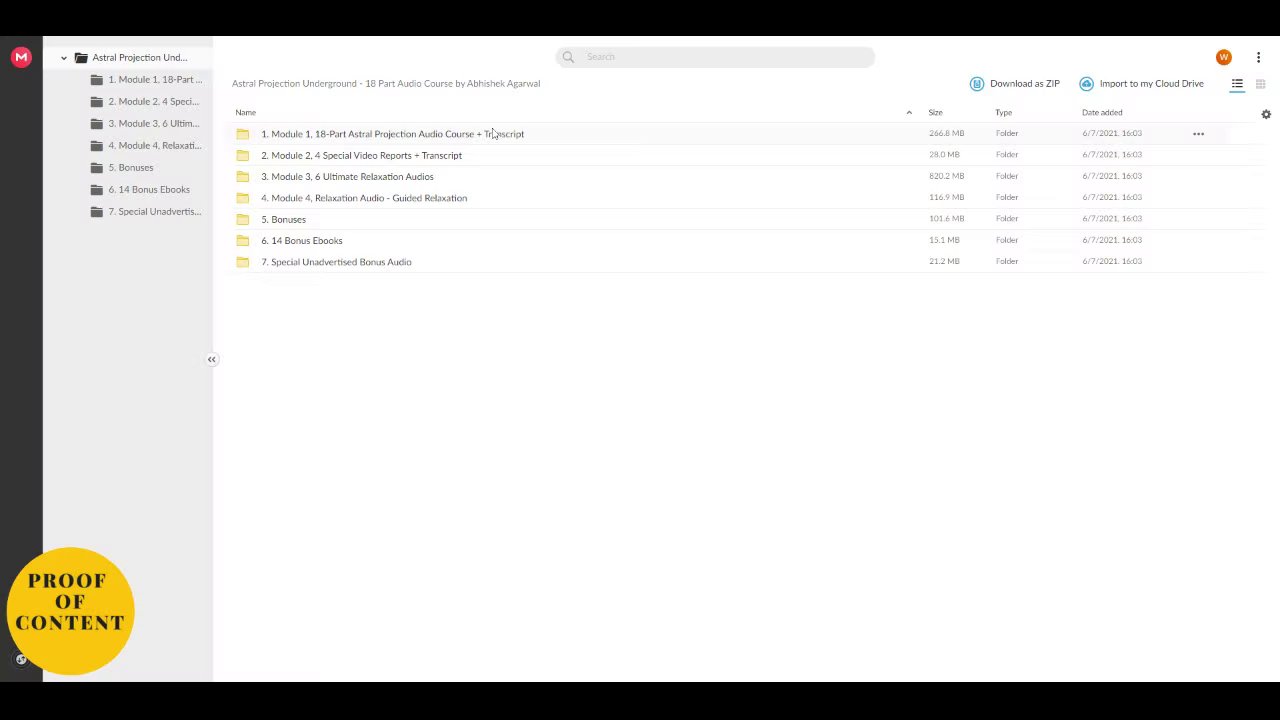Click folder icon of Module 1 row
The width and height of the screenshot is (1280, 720).
click(x=243, y=134)
